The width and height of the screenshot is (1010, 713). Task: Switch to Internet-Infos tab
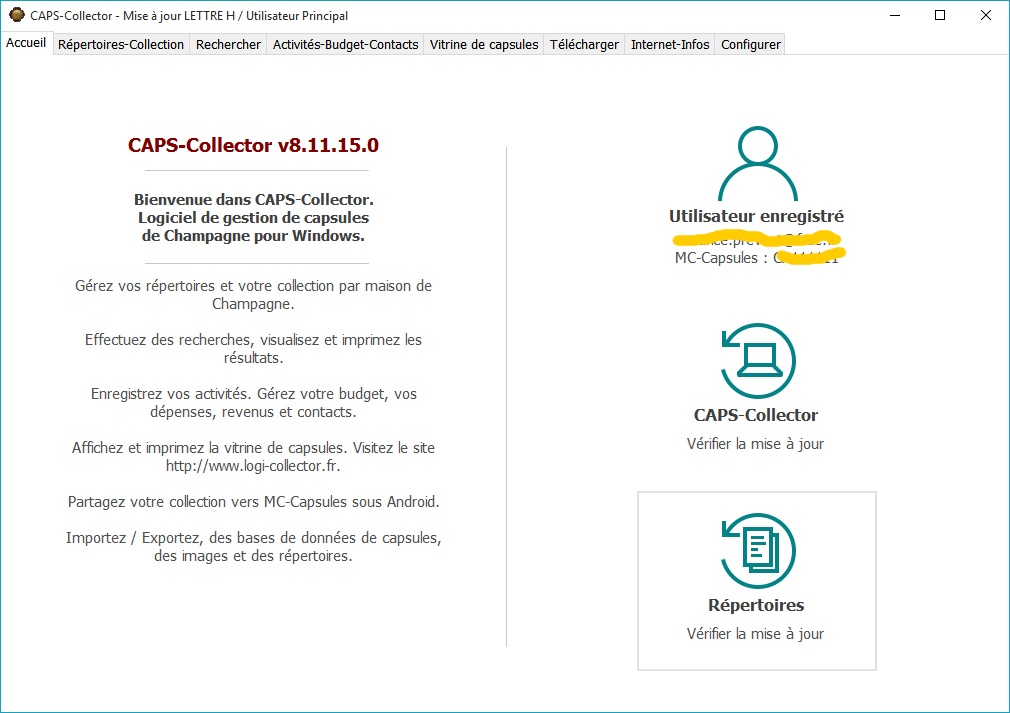(x=670, y=44)
